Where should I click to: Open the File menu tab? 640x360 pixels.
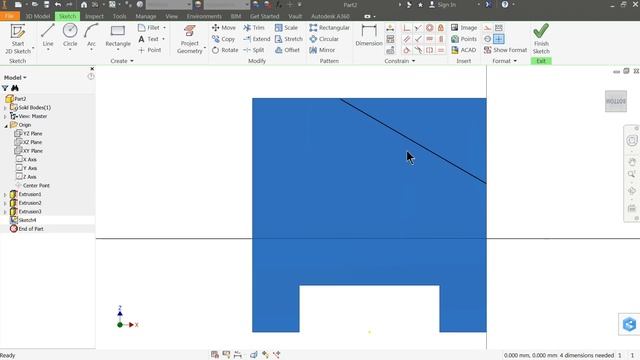(x=10, y=16)
